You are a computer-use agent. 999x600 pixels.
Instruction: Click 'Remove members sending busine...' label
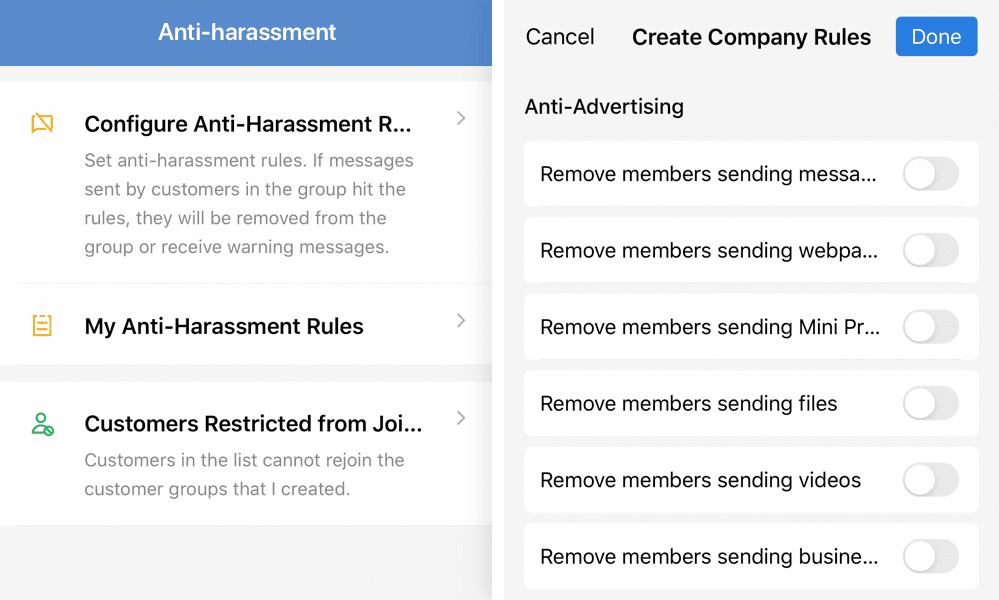[x=709, y=556]
